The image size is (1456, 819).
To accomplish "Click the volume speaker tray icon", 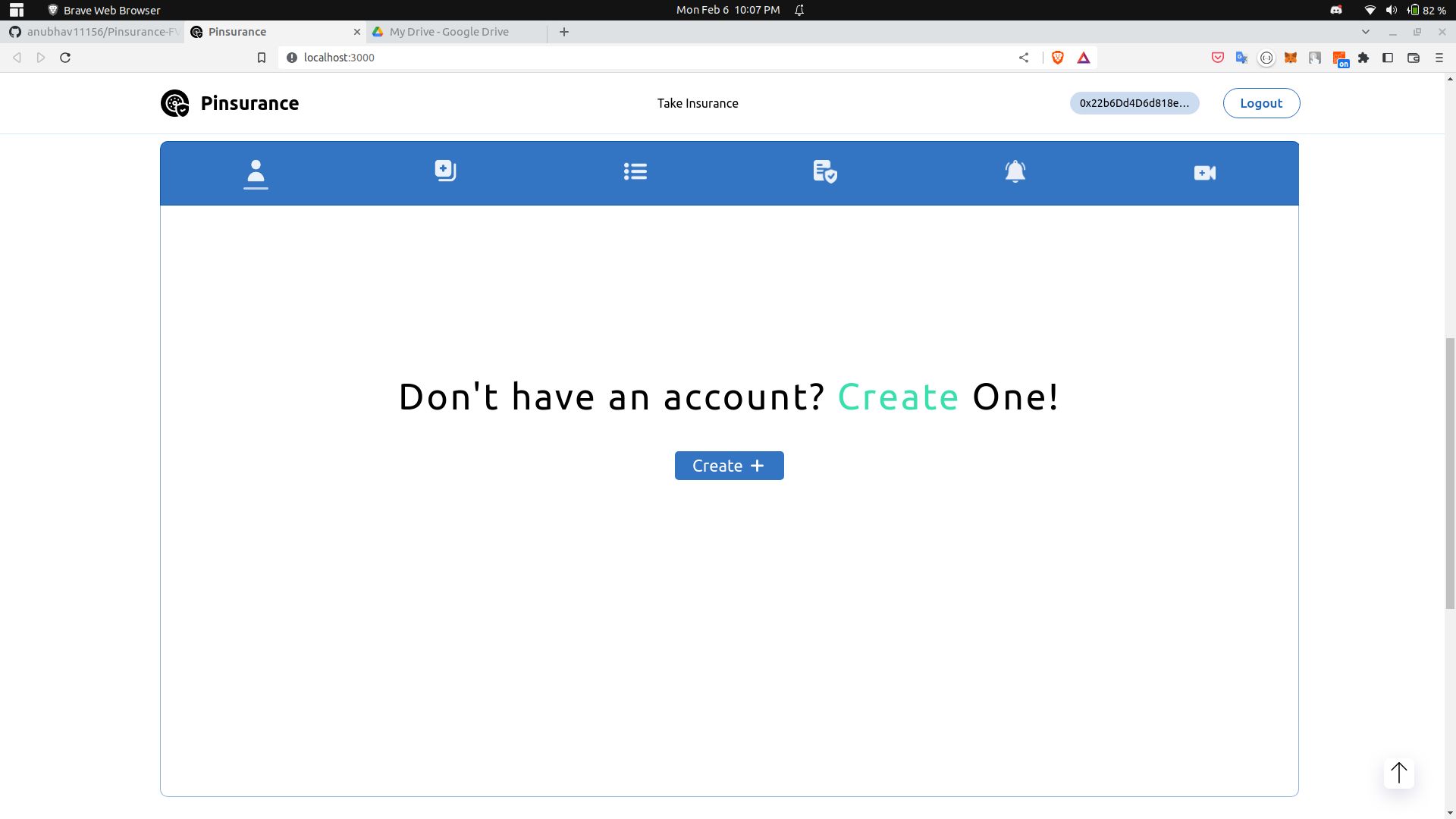I will [1391, 10].
